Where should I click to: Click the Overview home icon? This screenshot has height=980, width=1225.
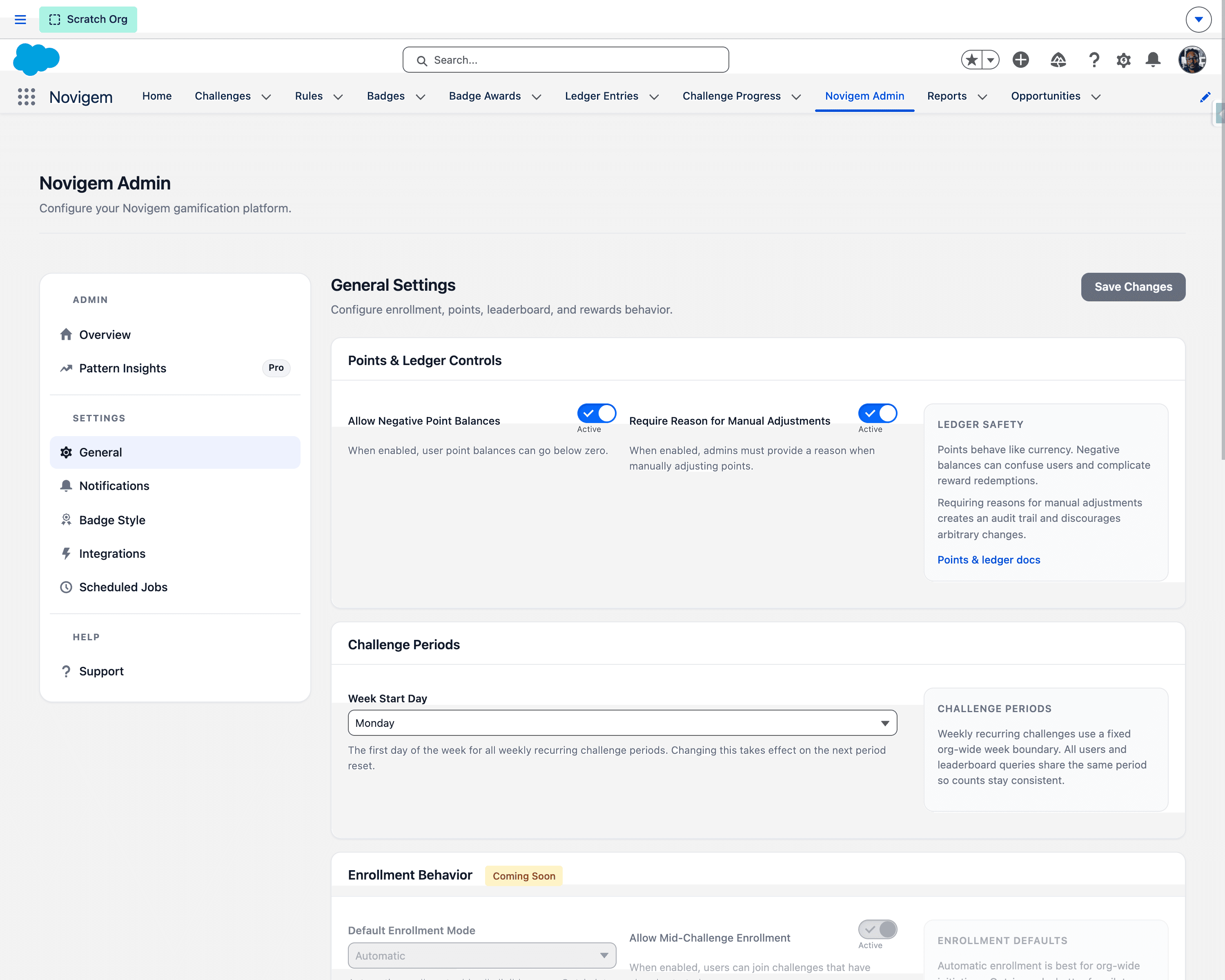tap(66, 334)
